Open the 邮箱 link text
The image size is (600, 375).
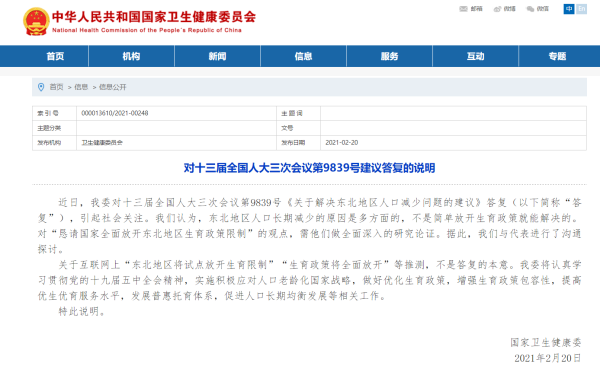pyautogui.click(x=476, y=9)
